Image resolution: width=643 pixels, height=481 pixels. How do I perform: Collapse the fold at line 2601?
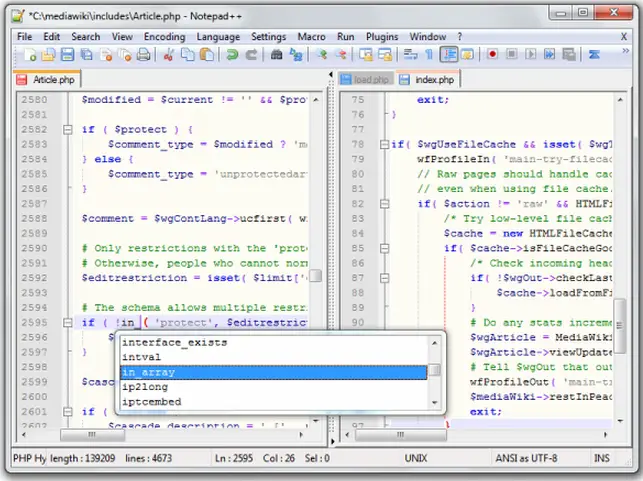[68, 412]
